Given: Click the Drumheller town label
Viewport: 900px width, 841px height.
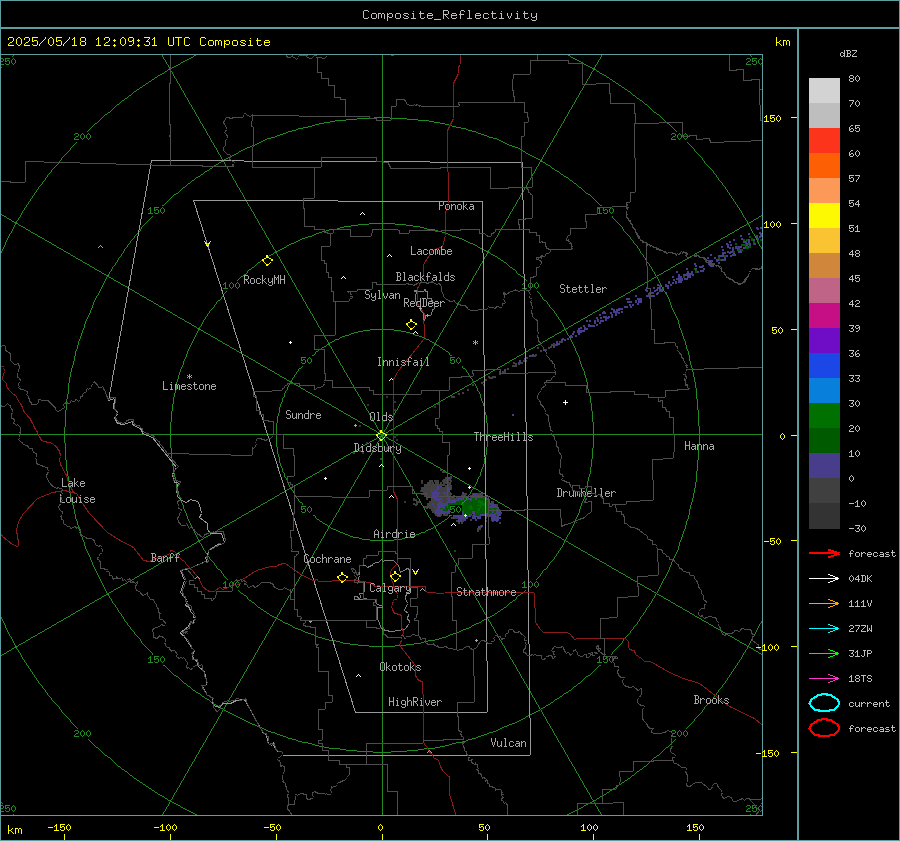Looking at the screenshot, I should 586,493.
